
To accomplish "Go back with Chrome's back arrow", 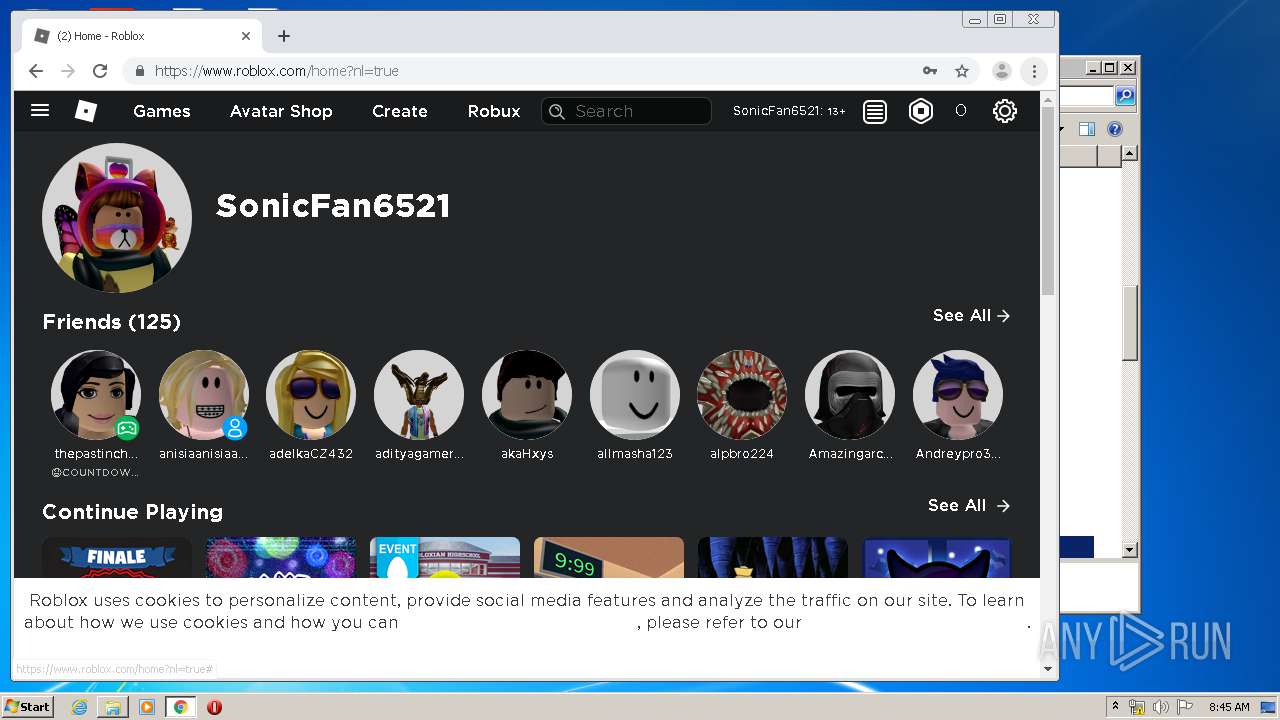I will coord(36,71).
